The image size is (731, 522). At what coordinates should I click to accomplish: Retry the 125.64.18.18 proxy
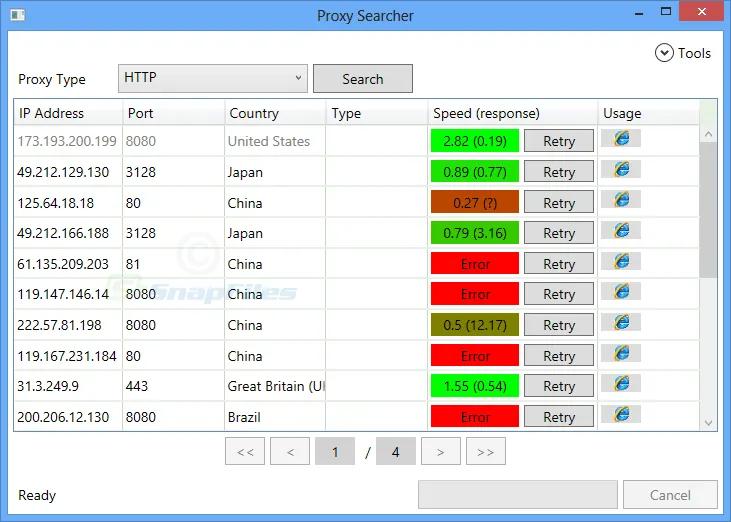pyautogui.click(x=559, y=202)
